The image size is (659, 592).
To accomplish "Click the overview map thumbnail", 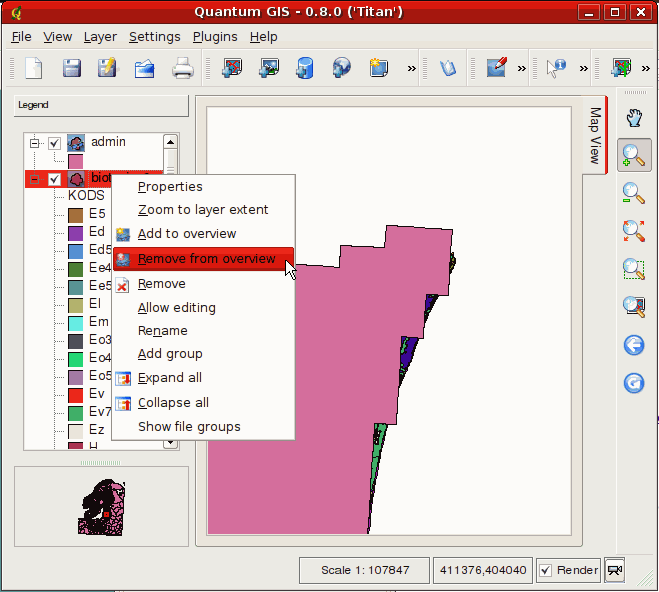I will (102, 508).
